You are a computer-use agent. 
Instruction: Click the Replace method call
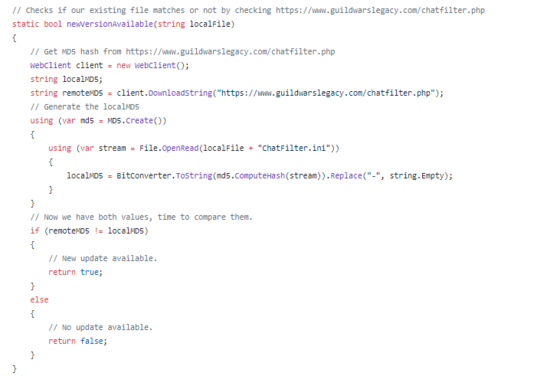(x=346, y=176)
